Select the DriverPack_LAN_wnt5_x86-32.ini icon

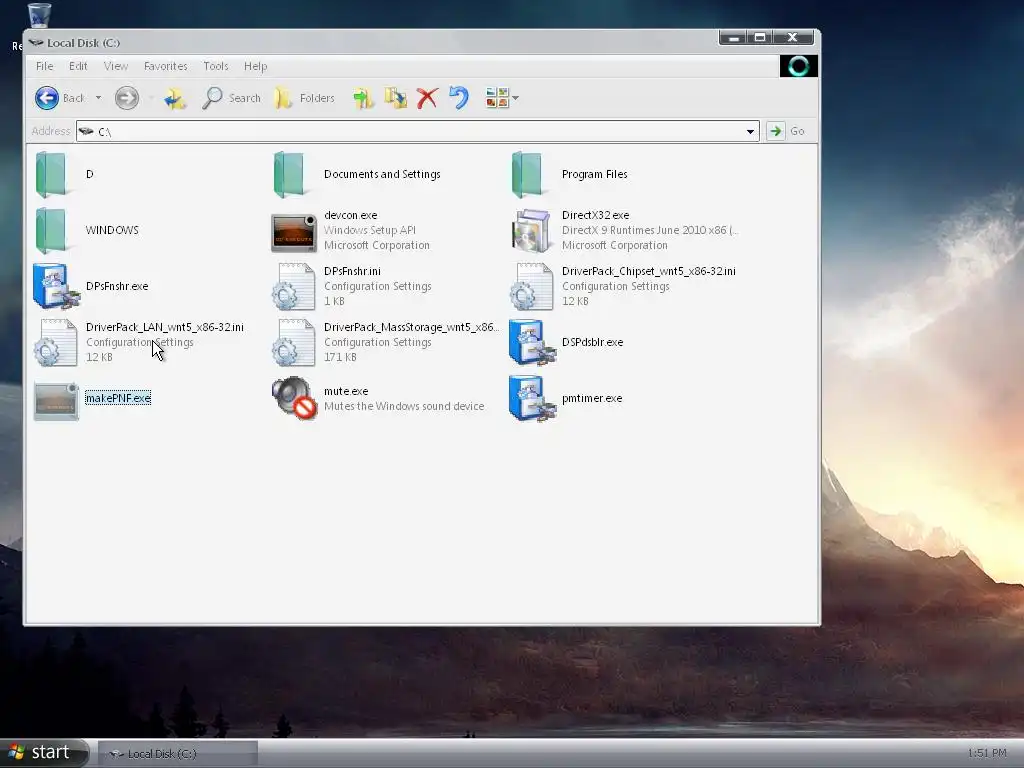click(x=56, y=342)
